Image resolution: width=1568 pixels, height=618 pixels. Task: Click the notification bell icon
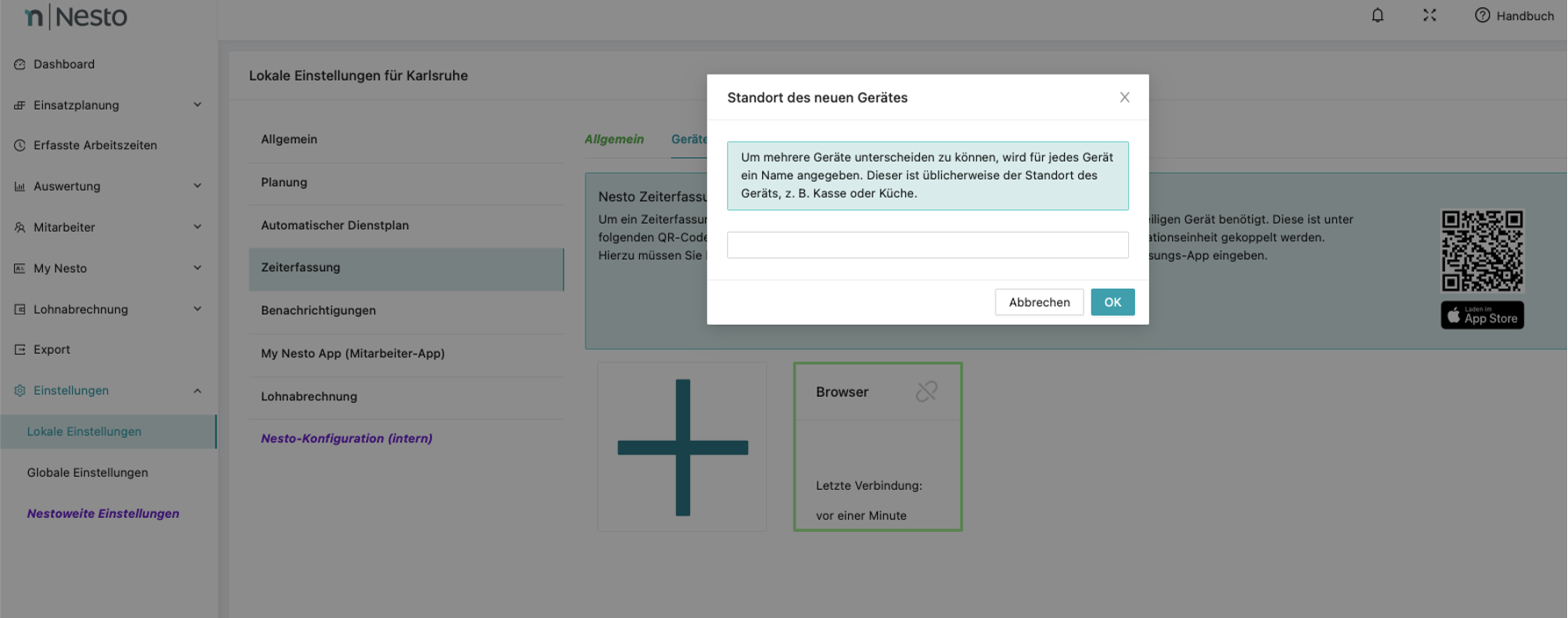[1377, 16]
